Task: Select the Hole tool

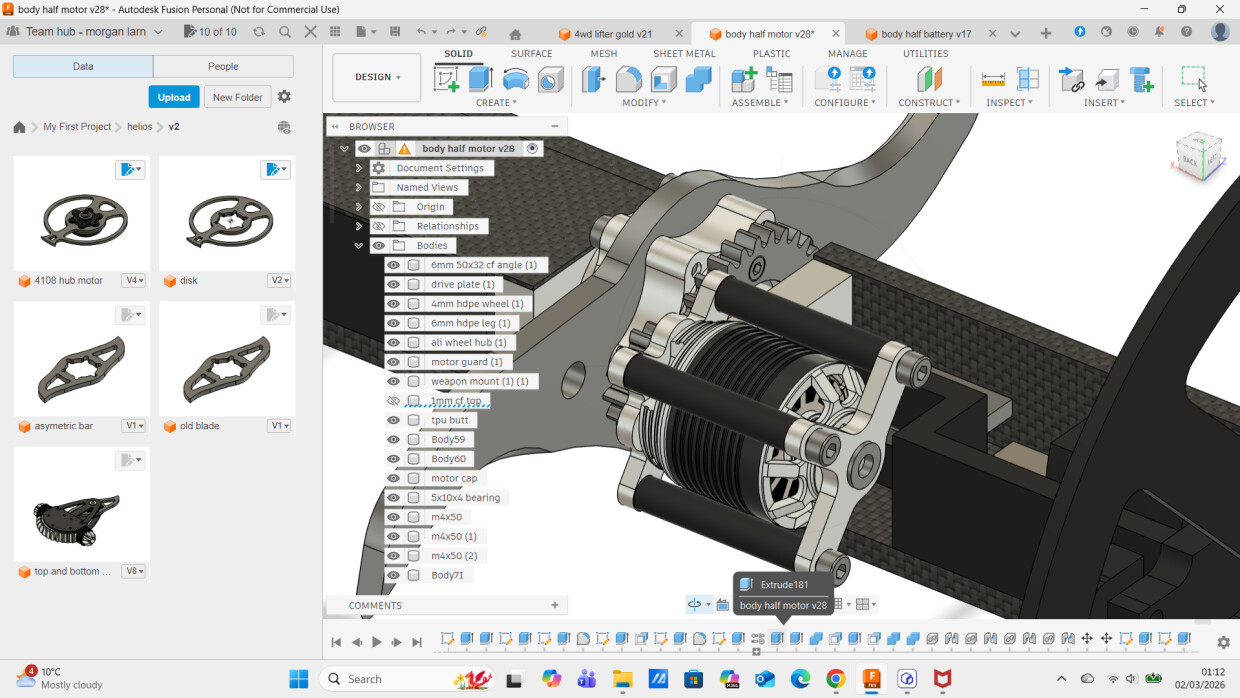Action: click(x=551, y=79)
